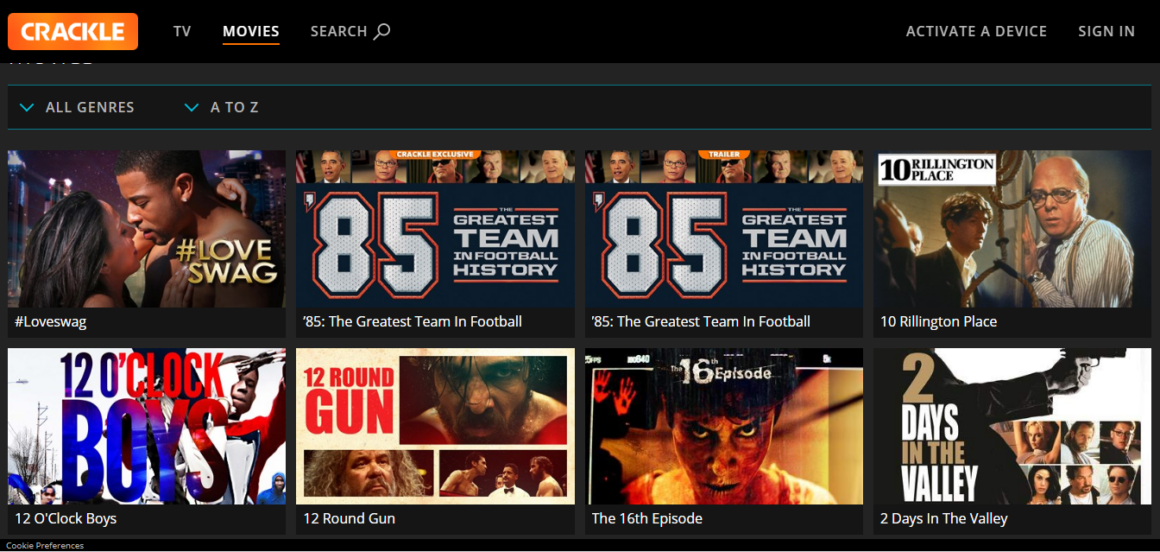Viewport: 1160px width, 552px height.
Task: Open the A to Z sort dropdown
Action: (x=221, y=107)
